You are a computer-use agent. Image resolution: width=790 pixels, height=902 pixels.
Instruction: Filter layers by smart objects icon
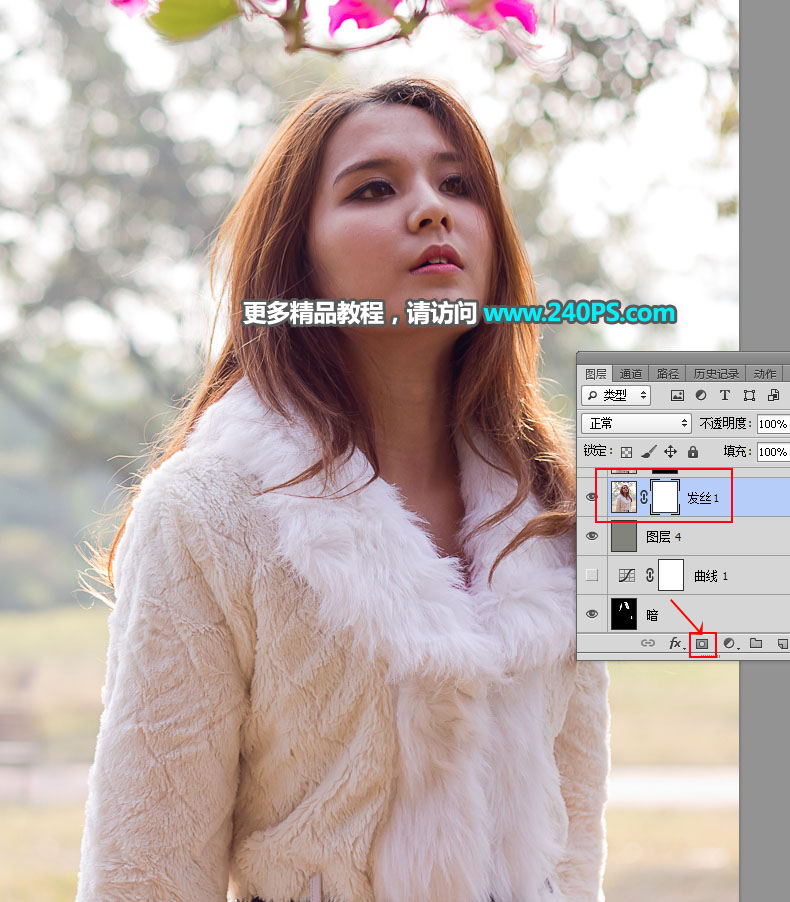point(773,395)
